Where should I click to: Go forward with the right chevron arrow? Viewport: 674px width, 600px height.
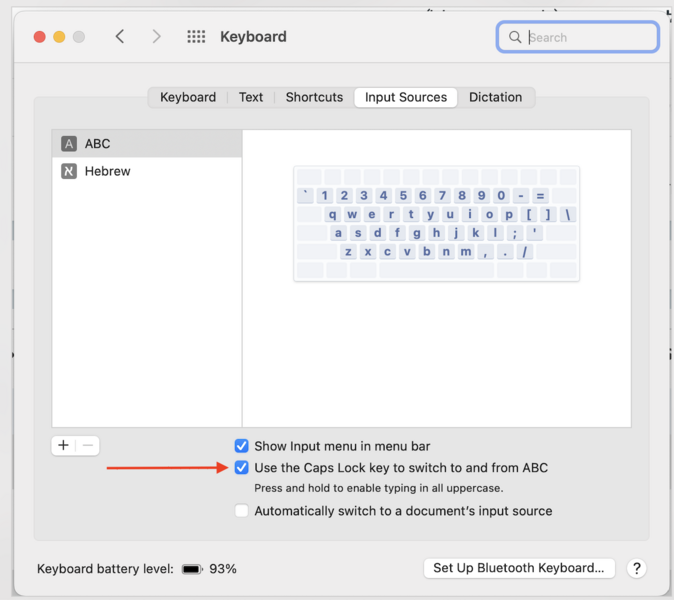(156, 37)
